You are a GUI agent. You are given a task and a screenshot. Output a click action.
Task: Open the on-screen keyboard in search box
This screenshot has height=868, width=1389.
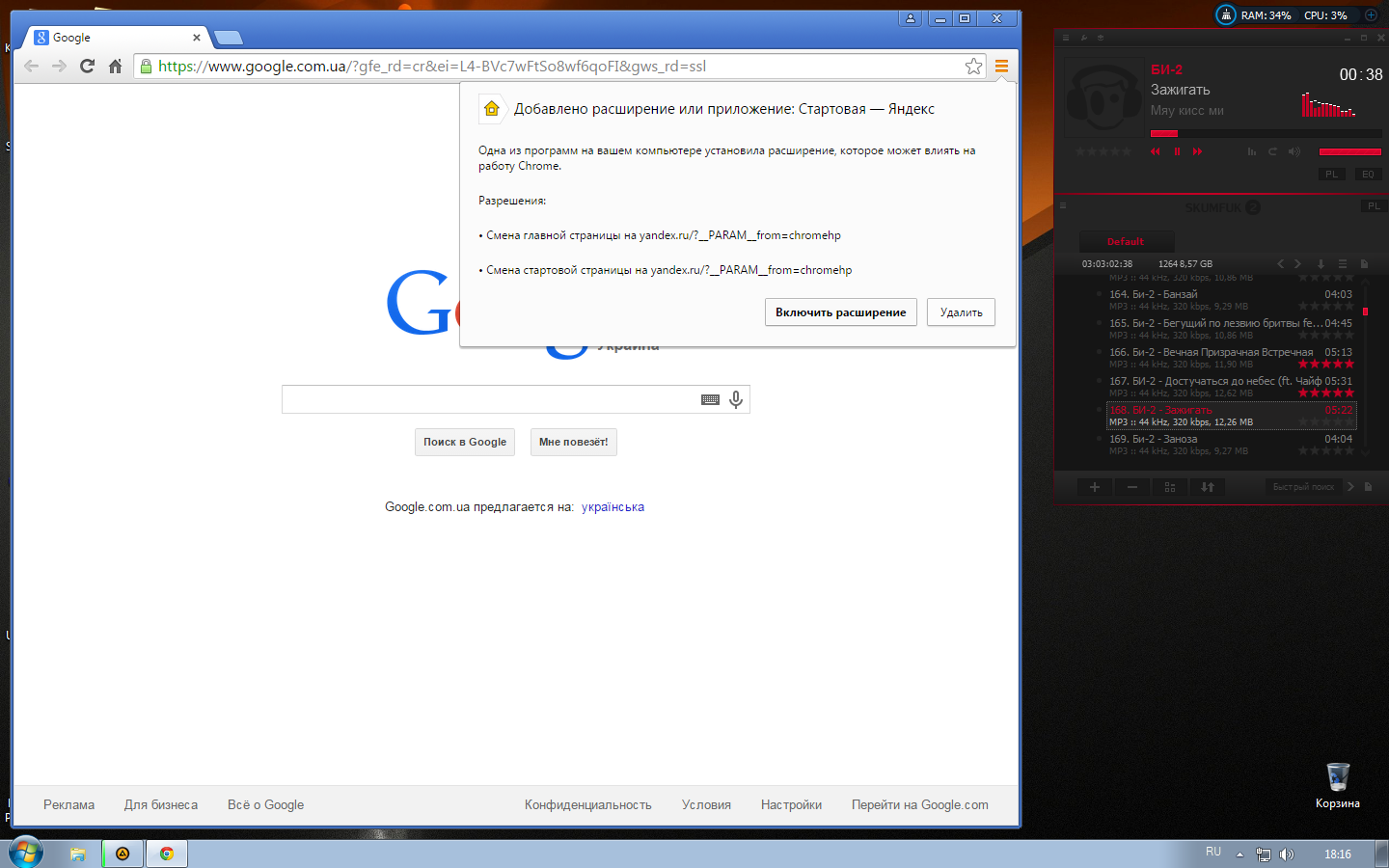(710, 399)
